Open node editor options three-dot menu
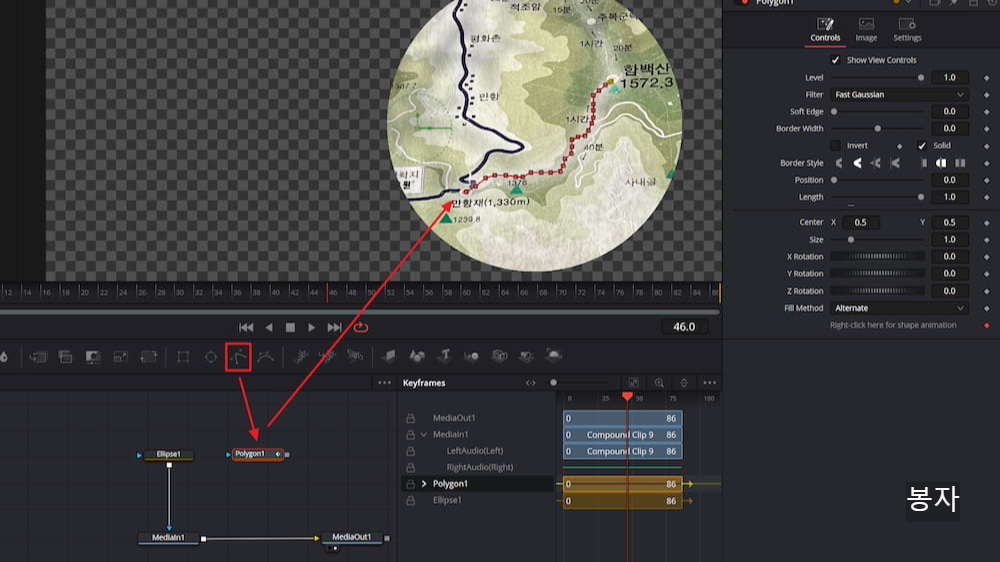This screenshot has height=562, width=1000. pyautogui.click(x=384, y=383)
